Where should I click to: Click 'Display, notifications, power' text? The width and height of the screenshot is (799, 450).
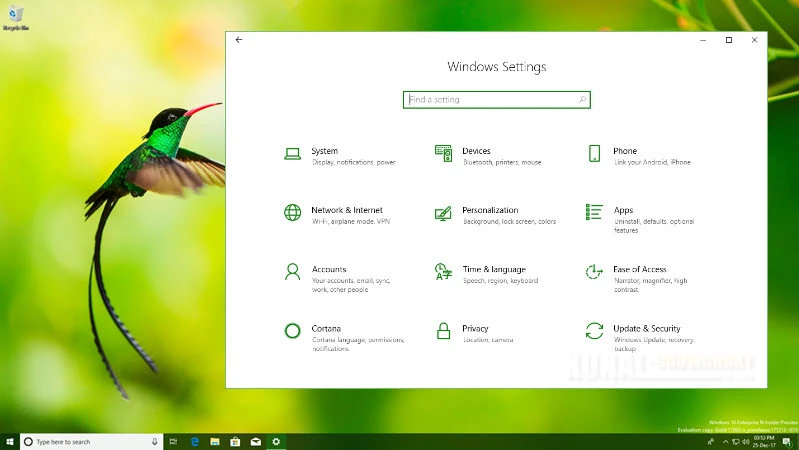point(354,162)
